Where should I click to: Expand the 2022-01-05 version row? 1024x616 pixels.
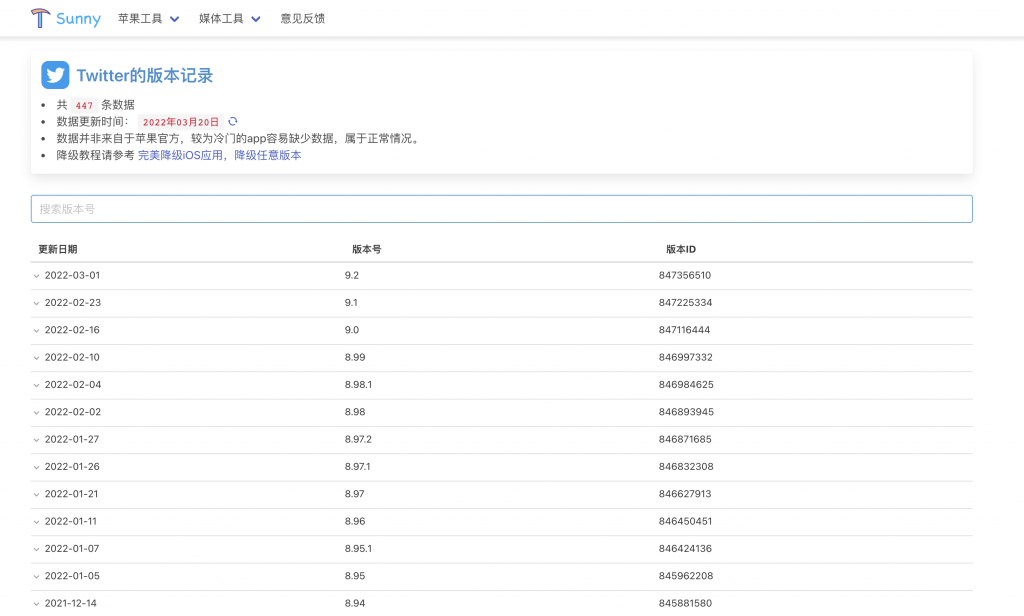(x=37, y=577)
